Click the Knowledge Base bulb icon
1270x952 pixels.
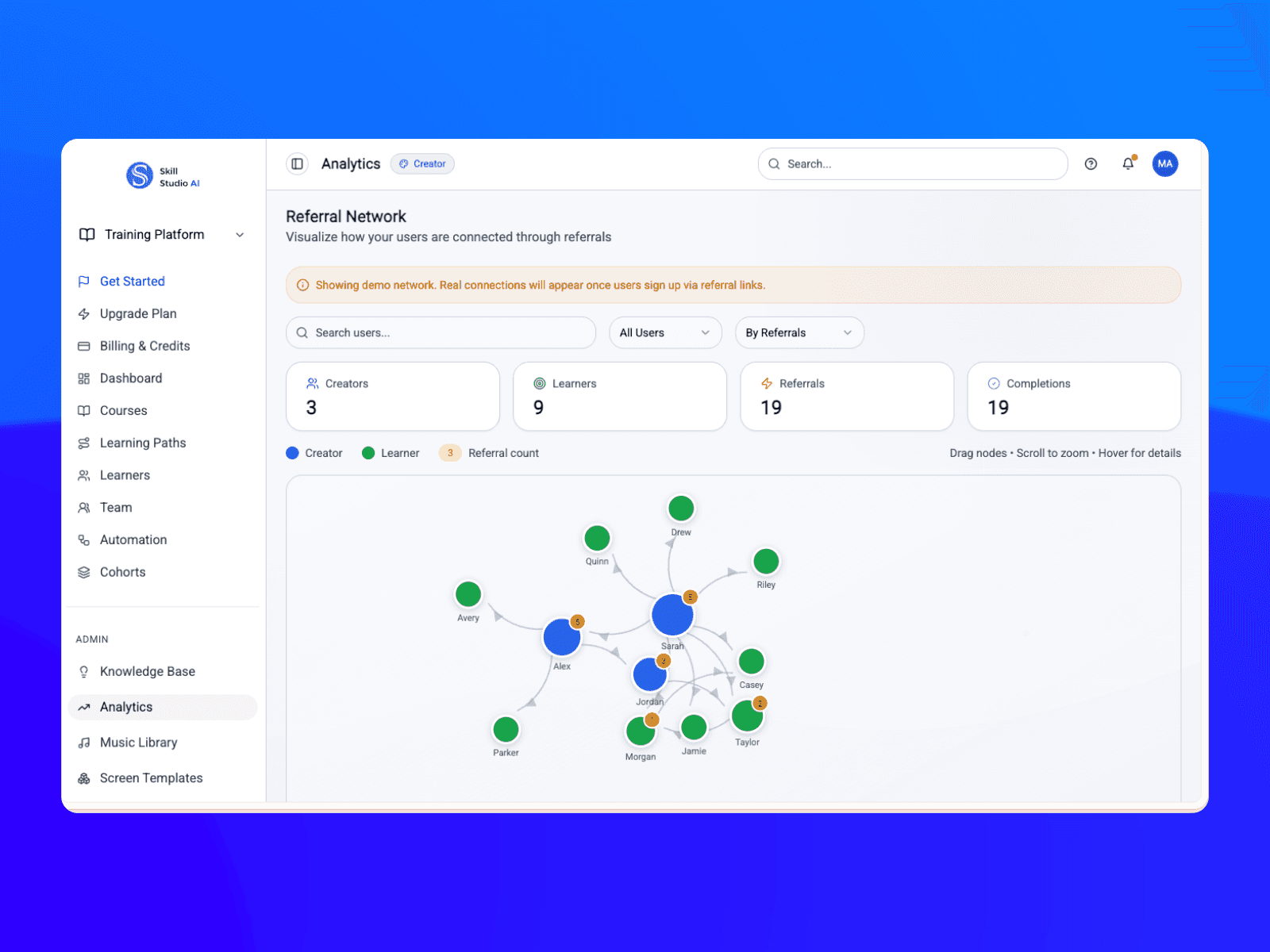click(x=84, y=672)
